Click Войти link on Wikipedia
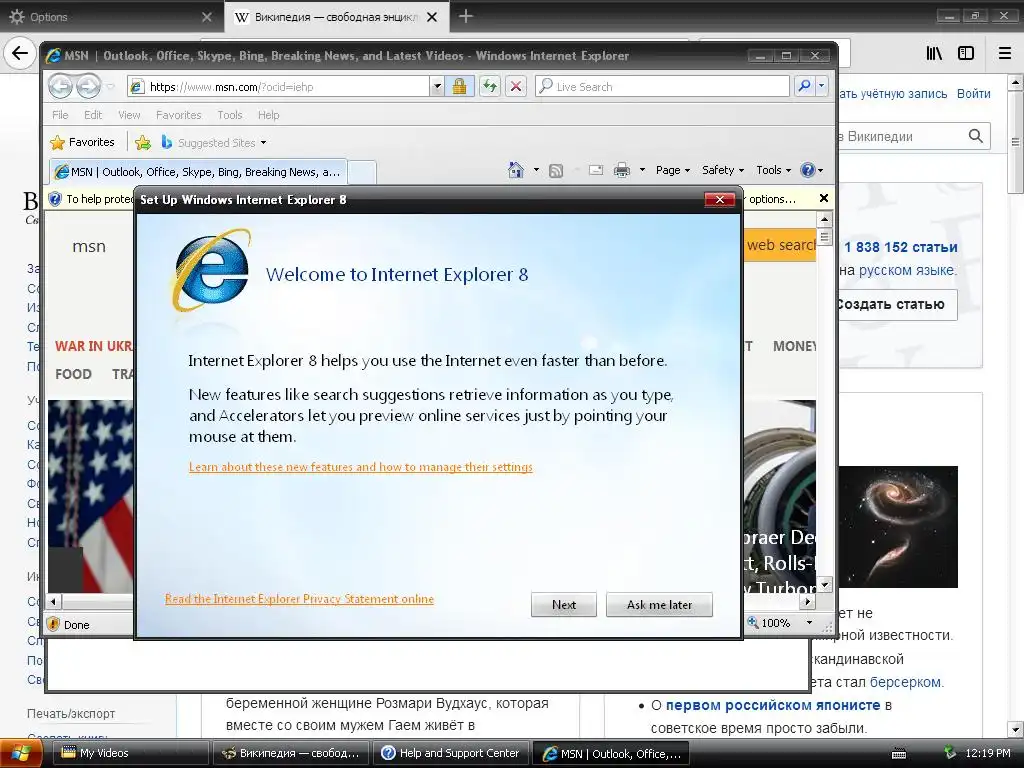This screenshot has width=1024, height=768. [x=974, y=93]
